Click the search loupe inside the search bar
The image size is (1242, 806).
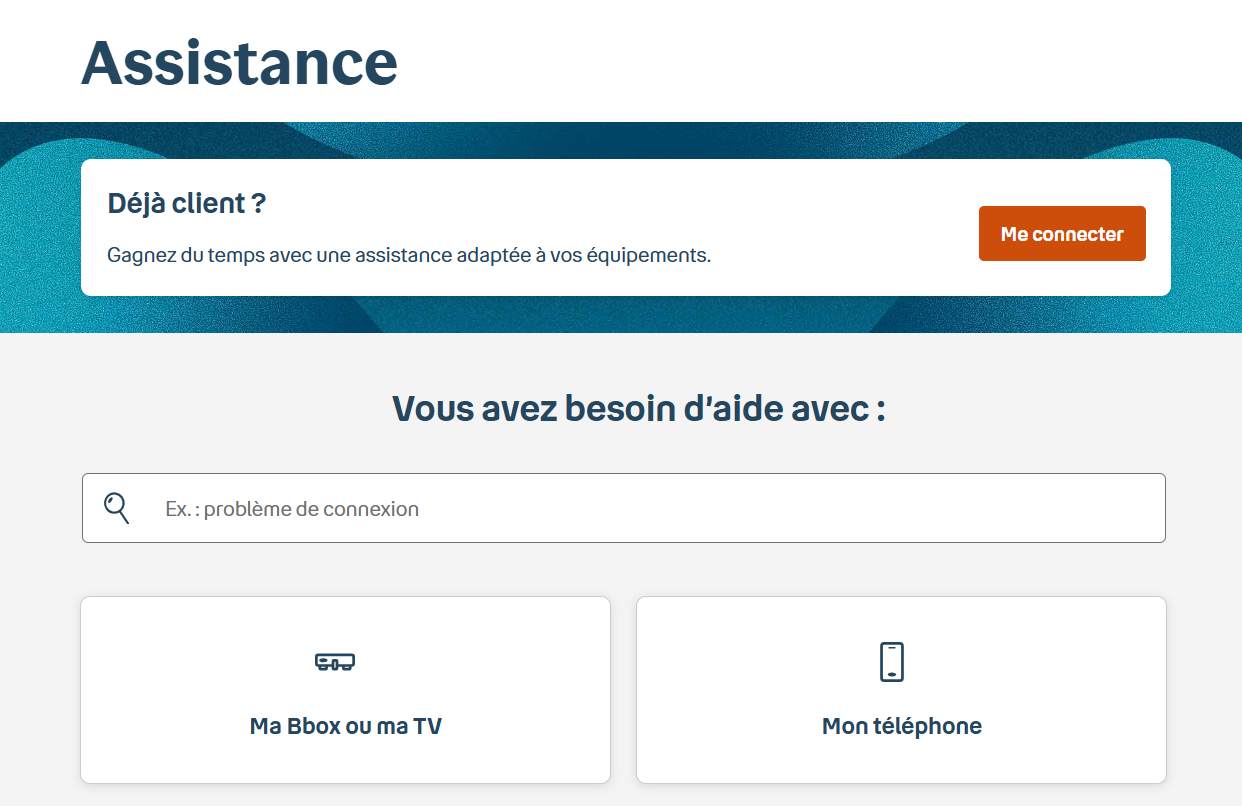116,507
